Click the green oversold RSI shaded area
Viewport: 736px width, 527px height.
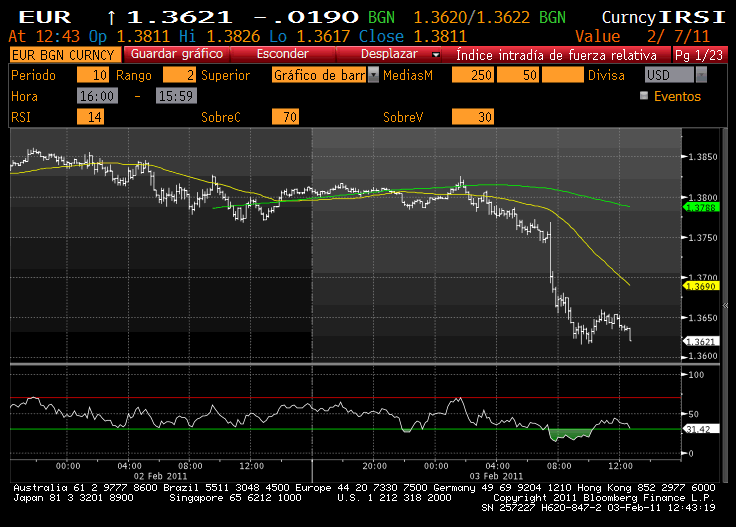tap(570, 434)
